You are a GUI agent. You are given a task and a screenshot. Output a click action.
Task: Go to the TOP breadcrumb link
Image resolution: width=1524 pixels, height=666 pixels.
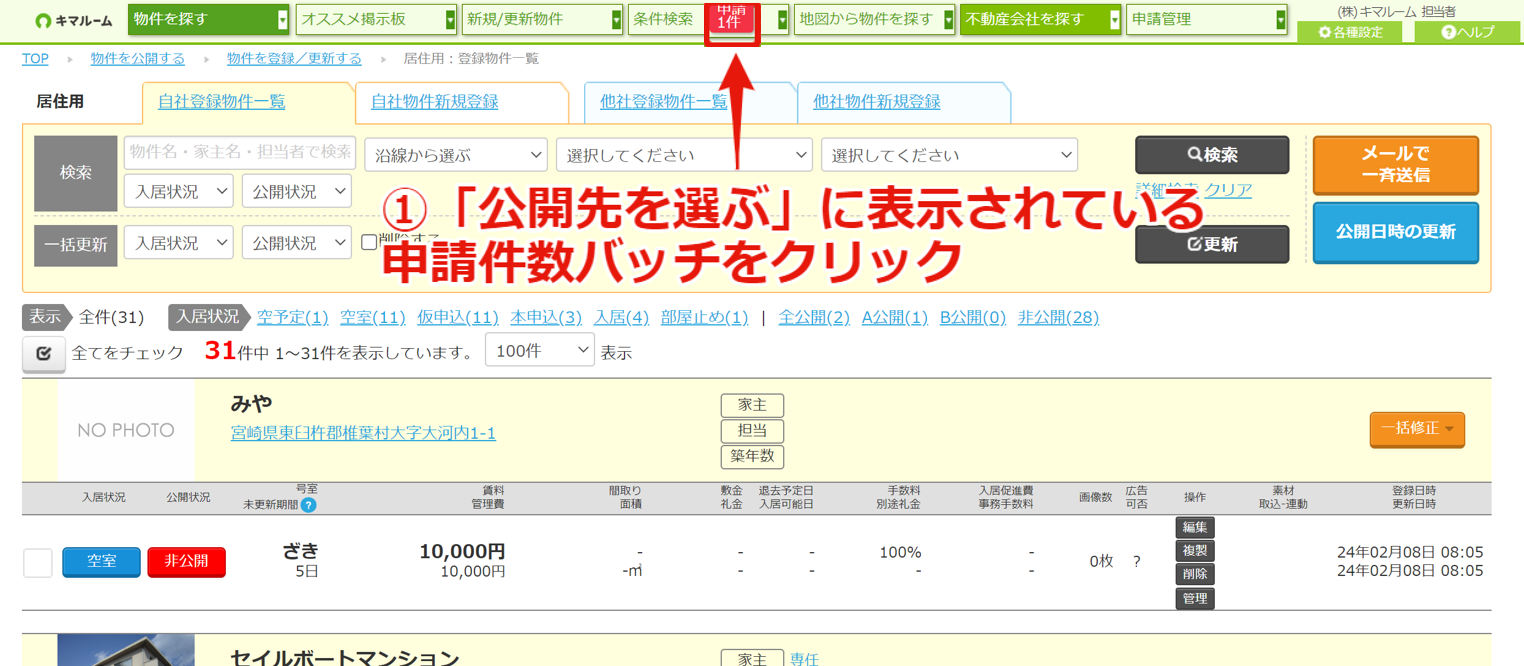coord(35,59)
